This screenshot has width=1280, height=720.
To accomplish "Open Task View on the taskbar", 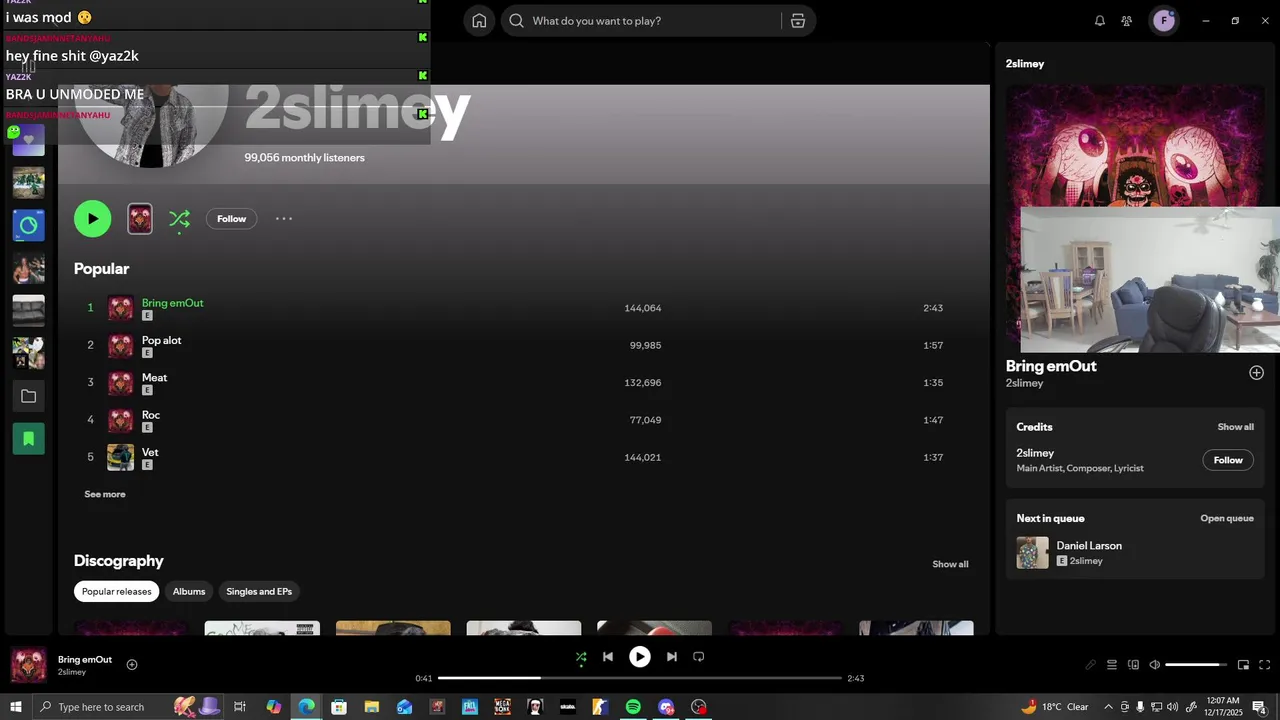I will (x=240, y=707).
